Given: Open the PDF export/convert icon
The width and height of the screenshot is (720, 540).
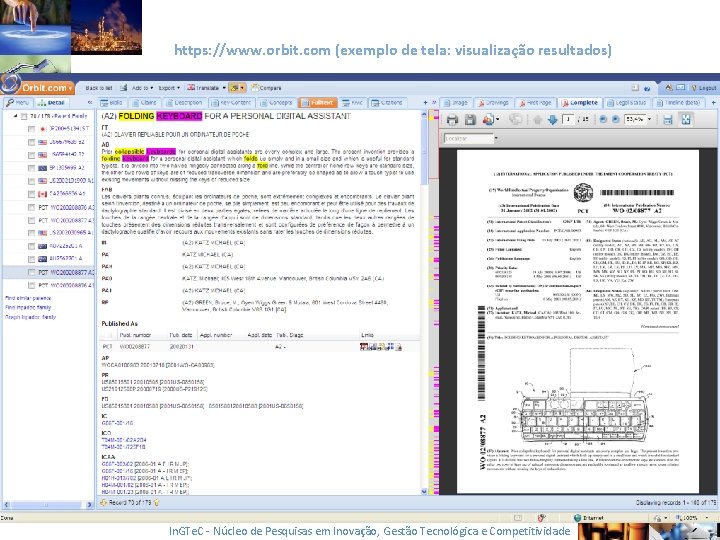Looking at the screenshot, I should (487, 120).
